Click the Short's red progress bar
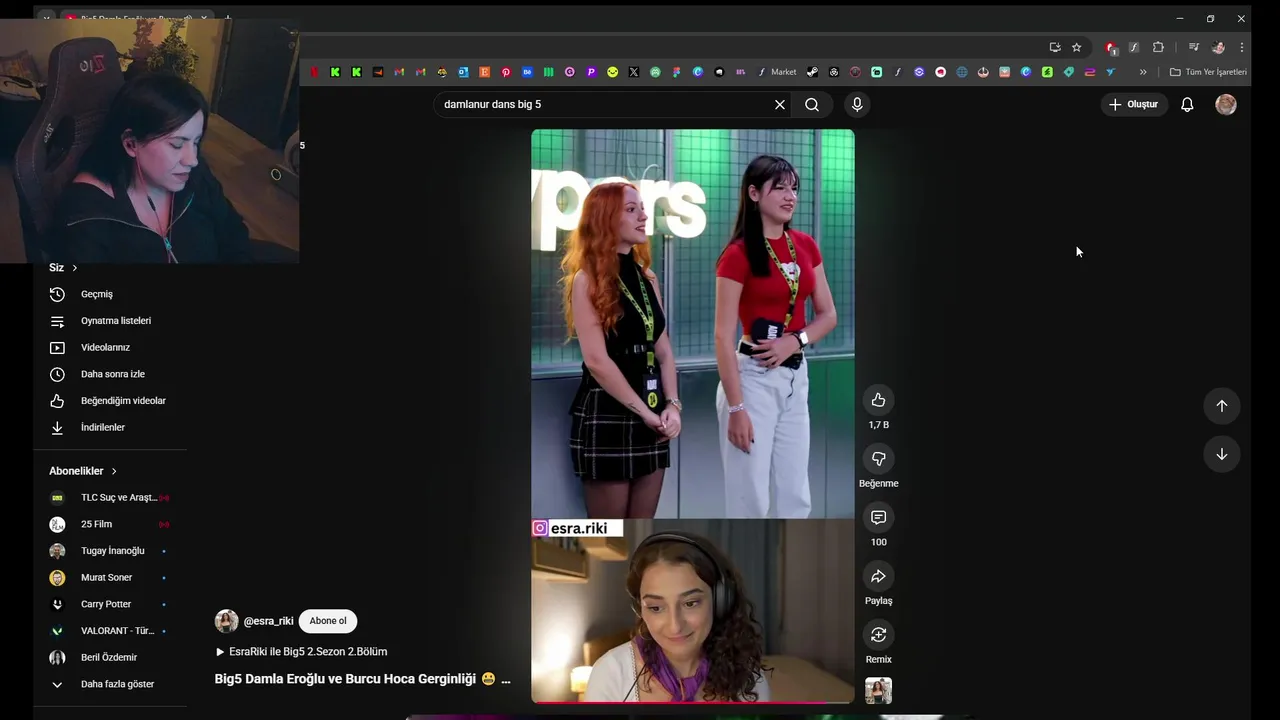Screen dimensions: 1280x720 (x=692, y=702)
